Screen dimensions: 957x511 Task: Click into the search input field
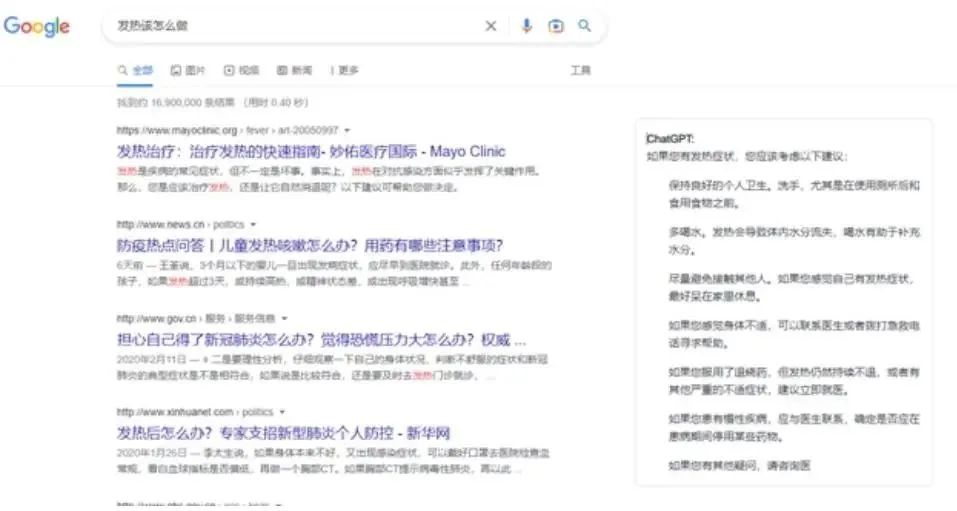coord(290,27)
